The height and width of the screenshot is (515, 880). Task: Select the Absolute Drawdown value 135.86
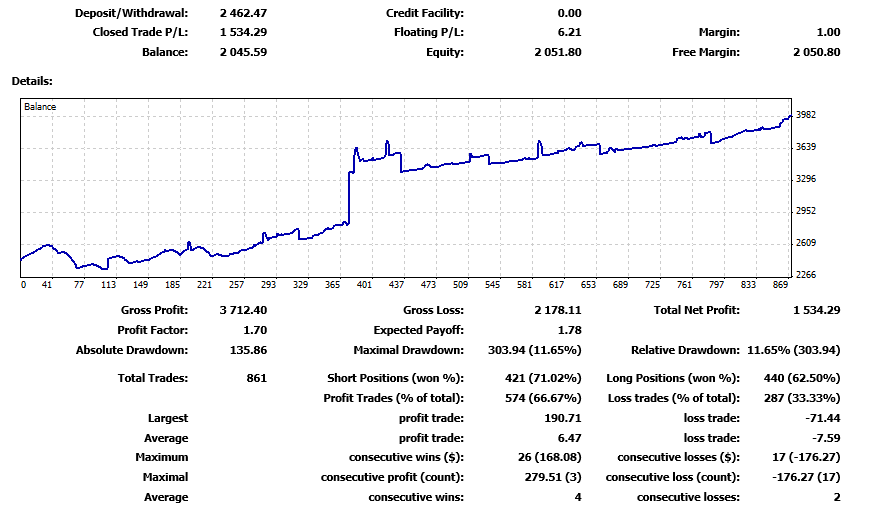248,350
